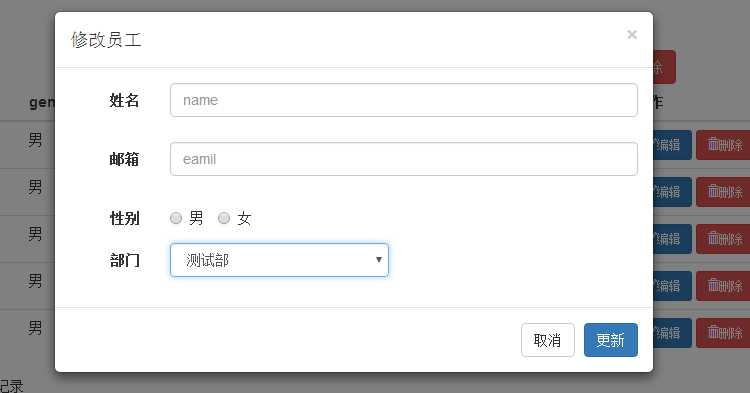Click the 姓名 label
This screenshot has width=750, height=393.
click(124, 100)
